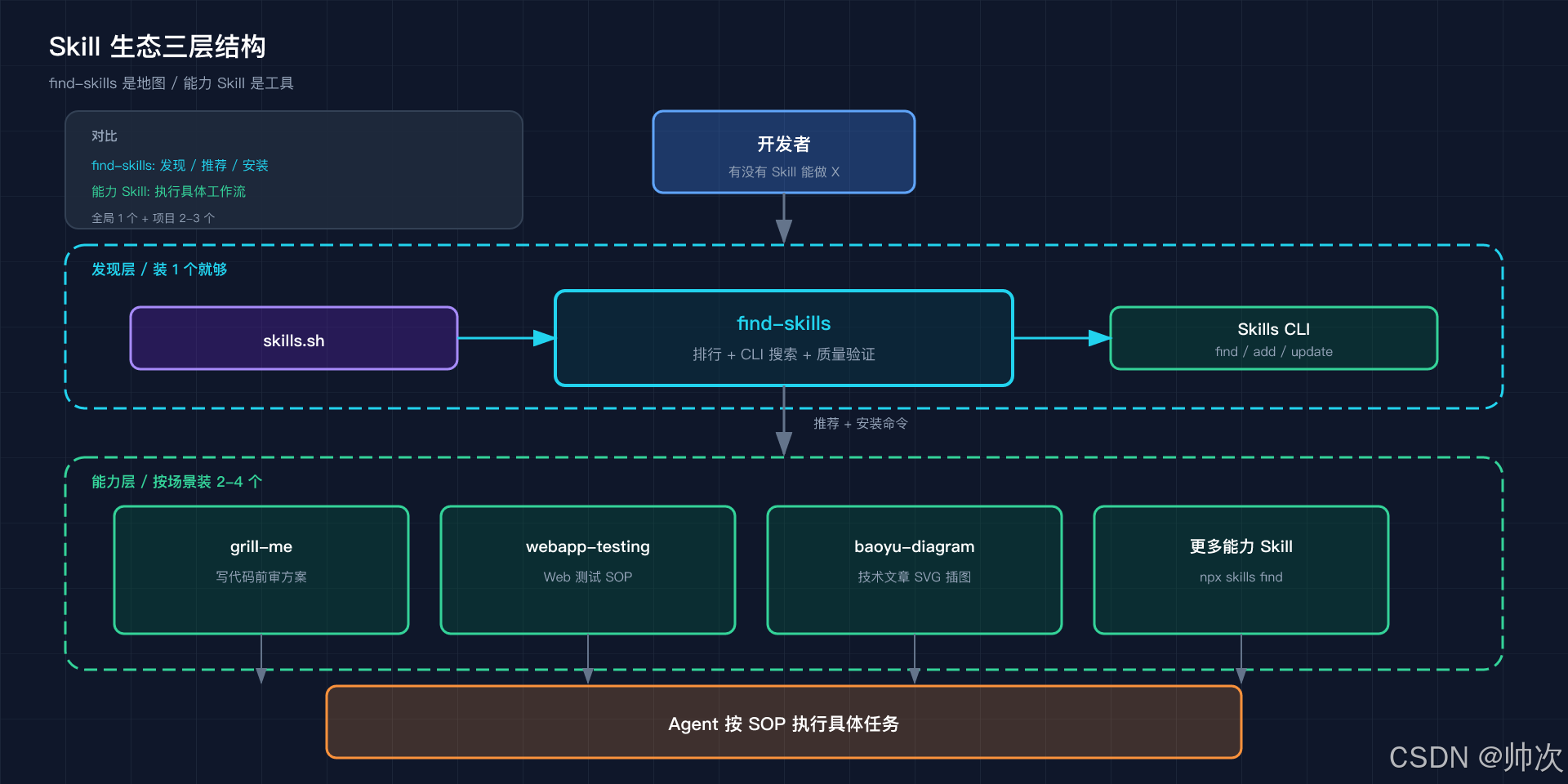Viewport: 1568px width, 784px height.
Task: Click the 能力层 / 按场景装 2-4 个 label
Action: pyautogui.click(x=177, y=482)
